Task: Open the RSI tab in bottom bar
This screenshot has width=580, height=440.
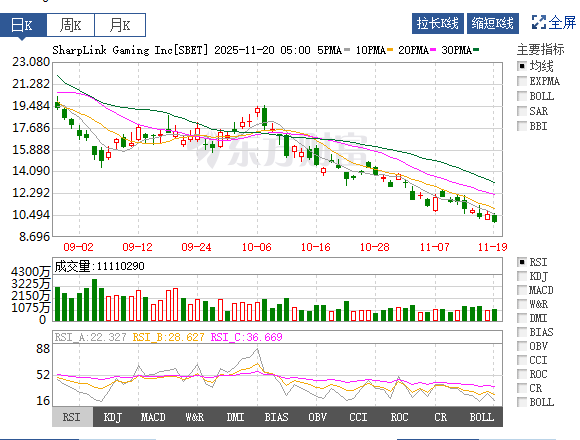Action: 72,417
